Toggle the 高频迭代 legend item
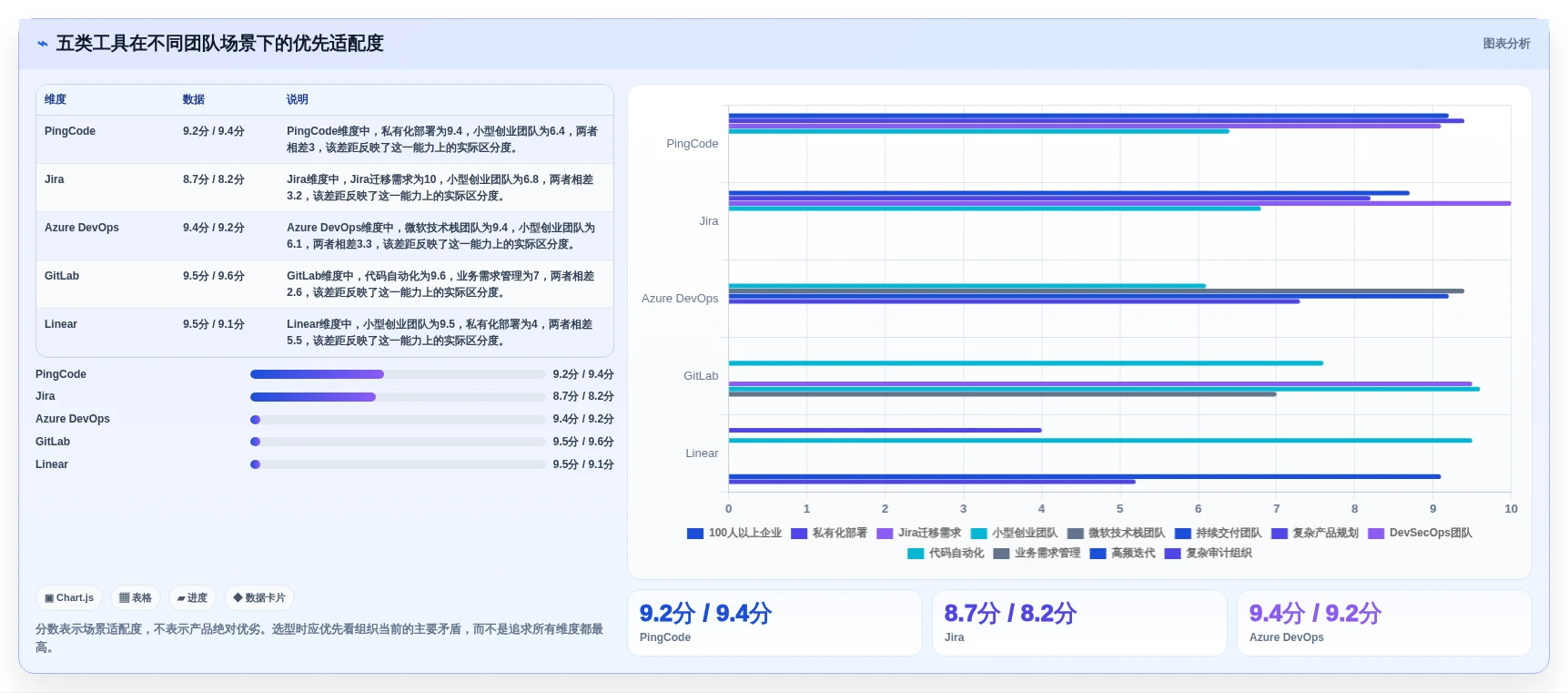Viewport: 1568px width, 693px height. (1122, 554)
